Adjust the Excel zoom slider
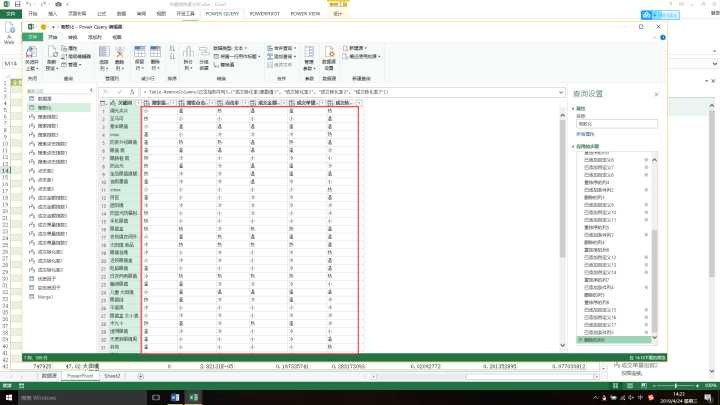This screenshot has height=405, width=720. pos(675,386)
